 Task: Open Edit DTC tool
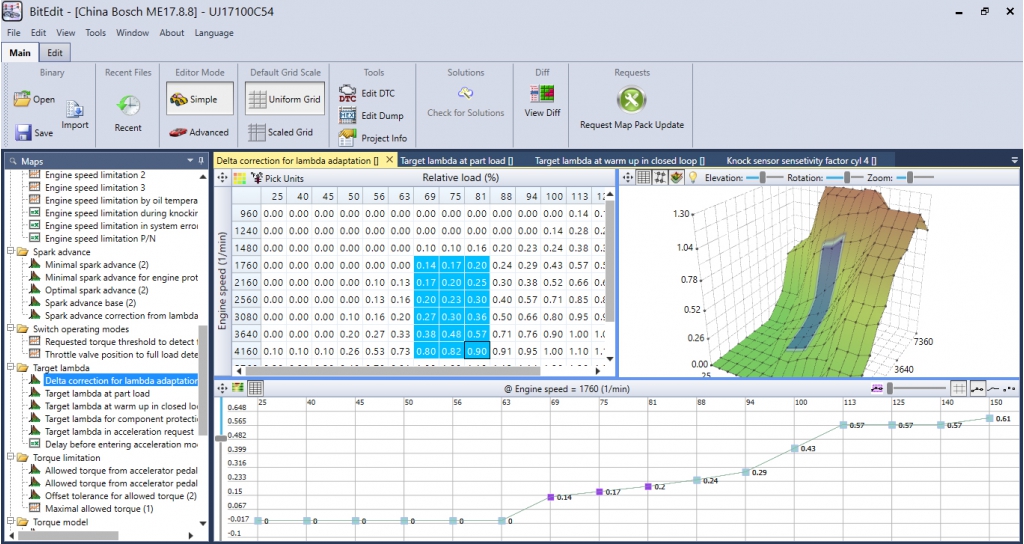point(366,93)
